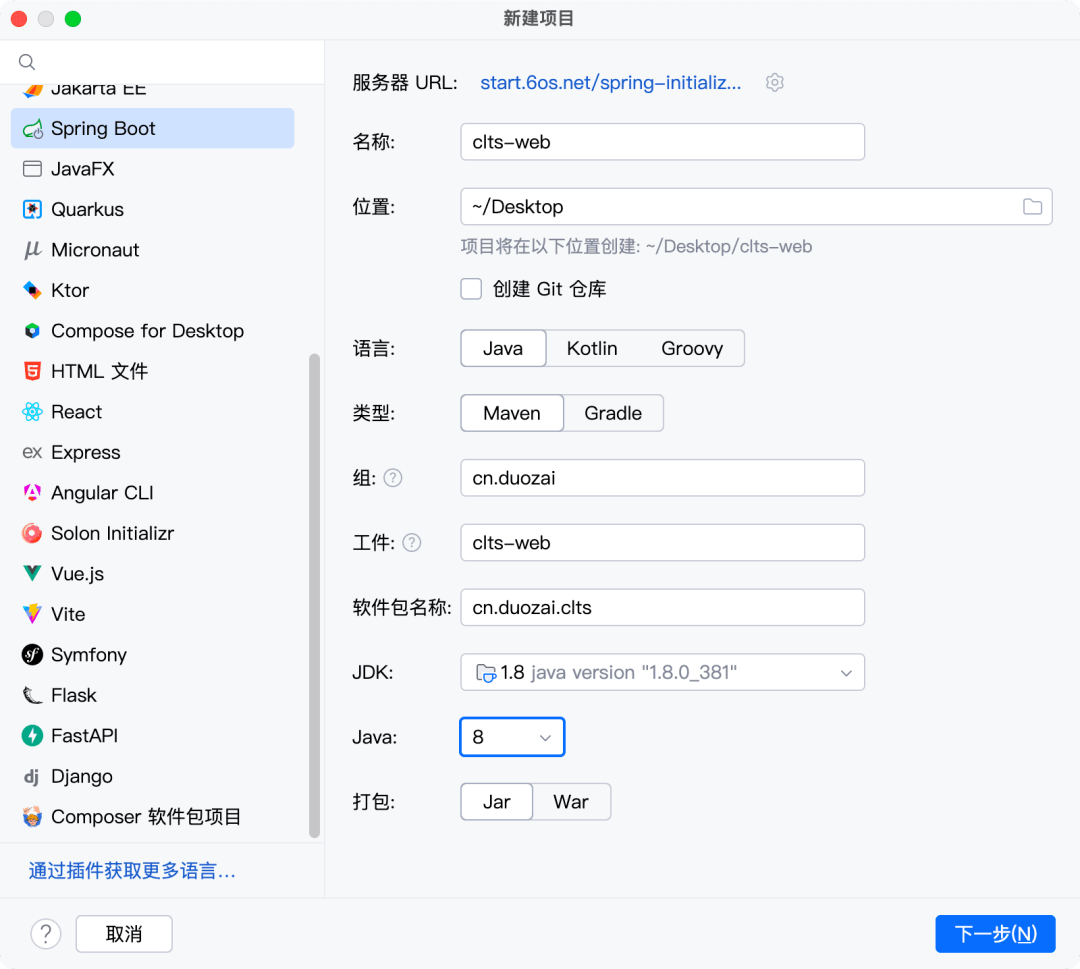The height and width of the screenshot is (969, 1080).
Task: Click the Ktor icon
Action: tap(32, 291)
